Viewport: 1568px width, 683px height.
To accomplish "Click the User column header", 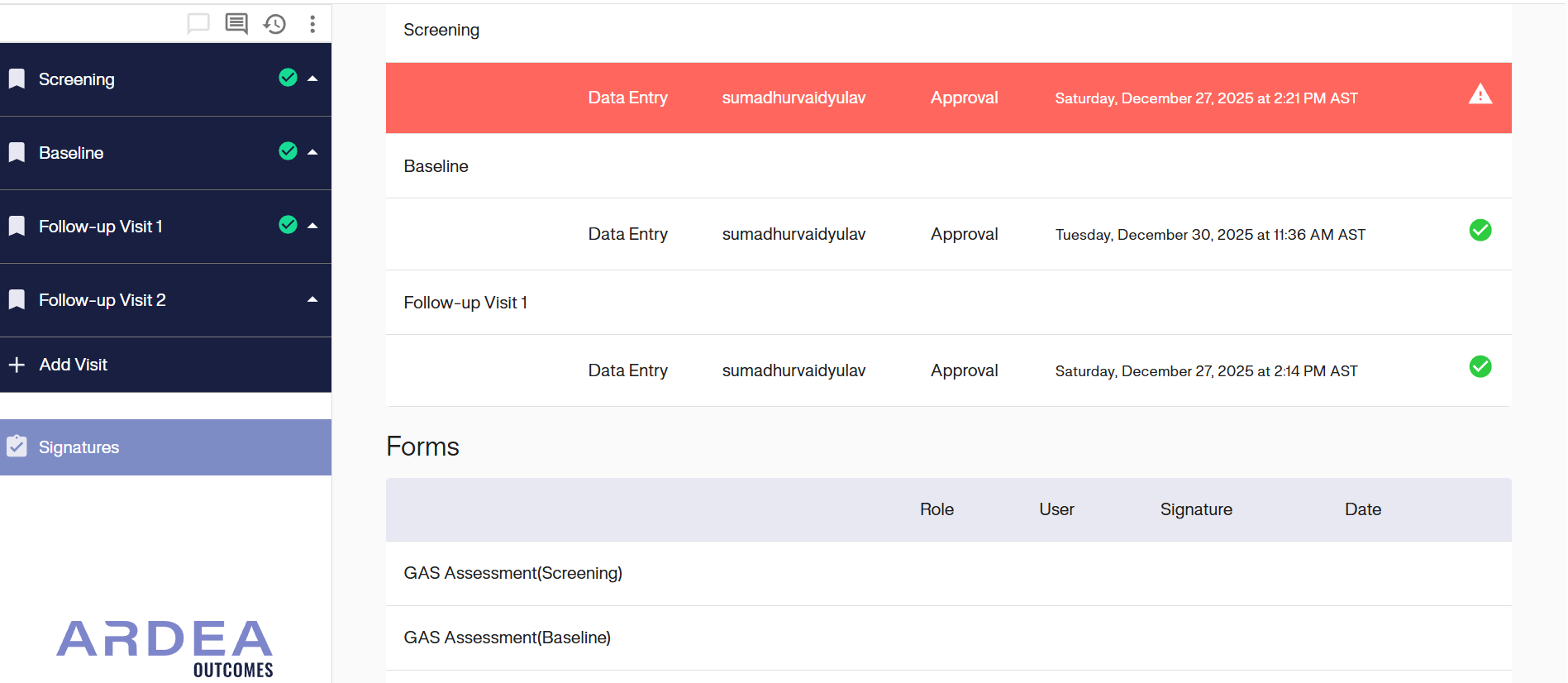I will pyautogui.click(x=1056, y=509).
